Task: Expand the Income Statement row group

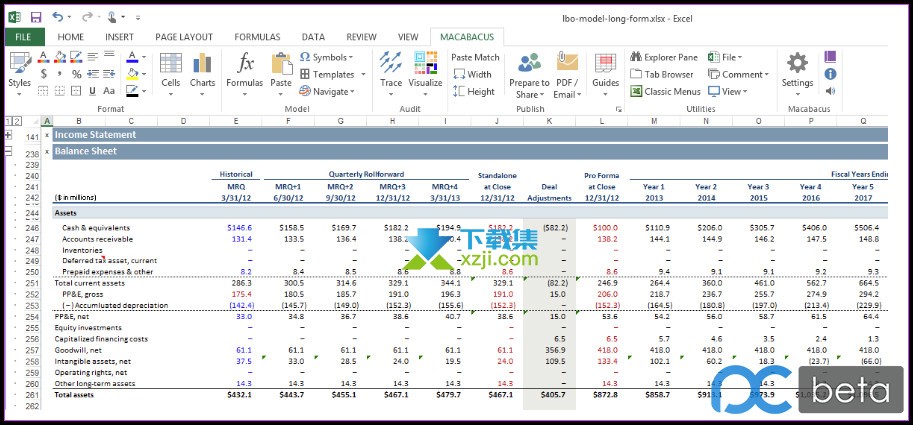Action: 8,136
